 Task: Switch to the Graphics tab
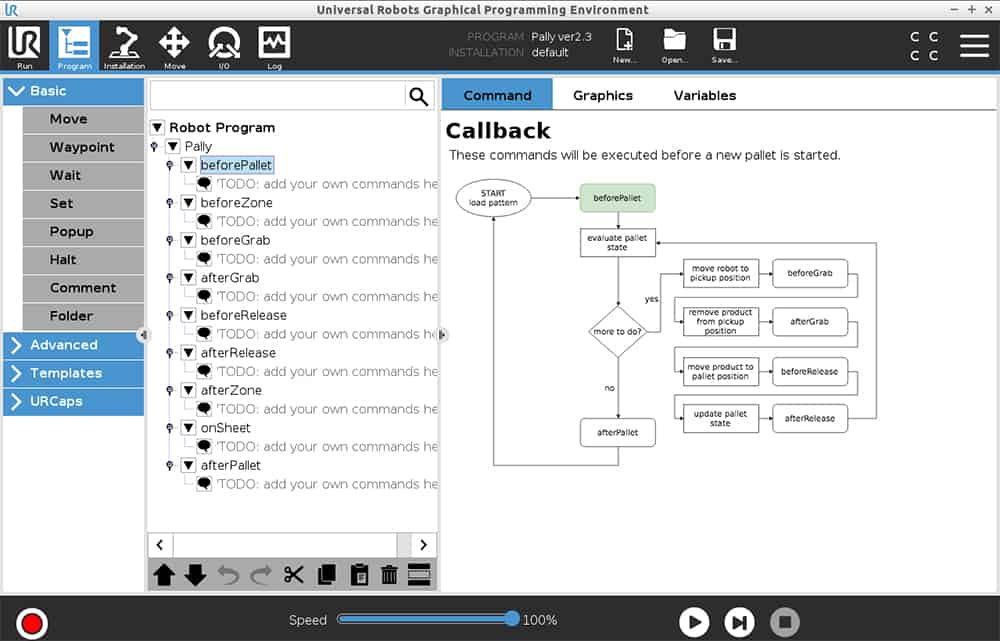(x=603, y=95)
